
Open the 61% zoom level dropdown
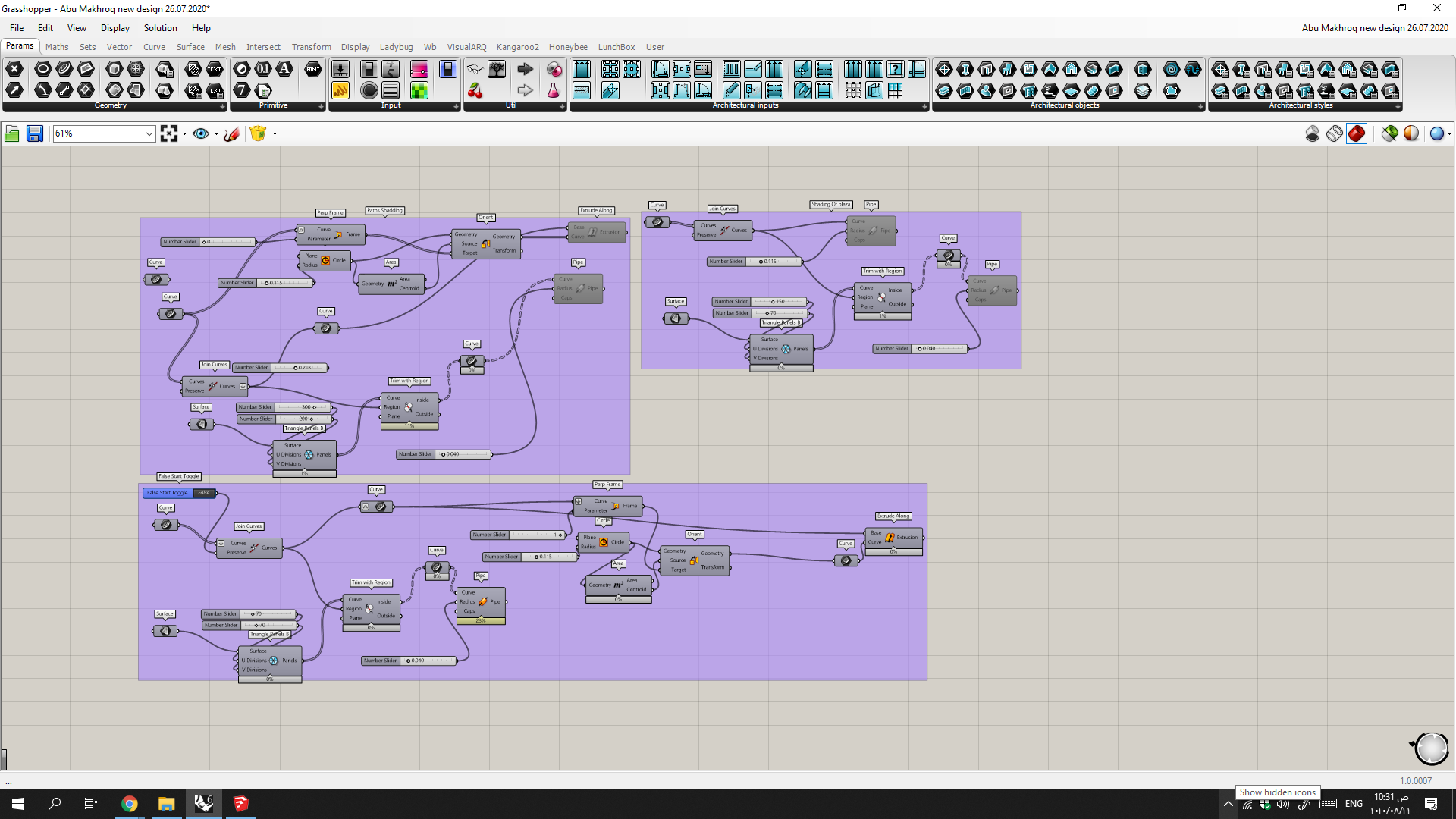point(149,133)
